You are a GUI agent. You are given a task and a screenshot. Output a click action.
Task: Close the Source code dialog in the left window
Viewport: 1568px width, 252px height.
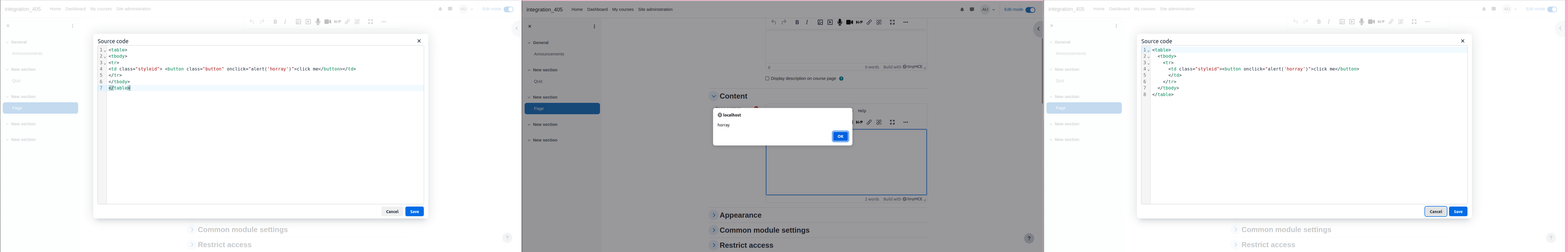(x=419, y=41)
